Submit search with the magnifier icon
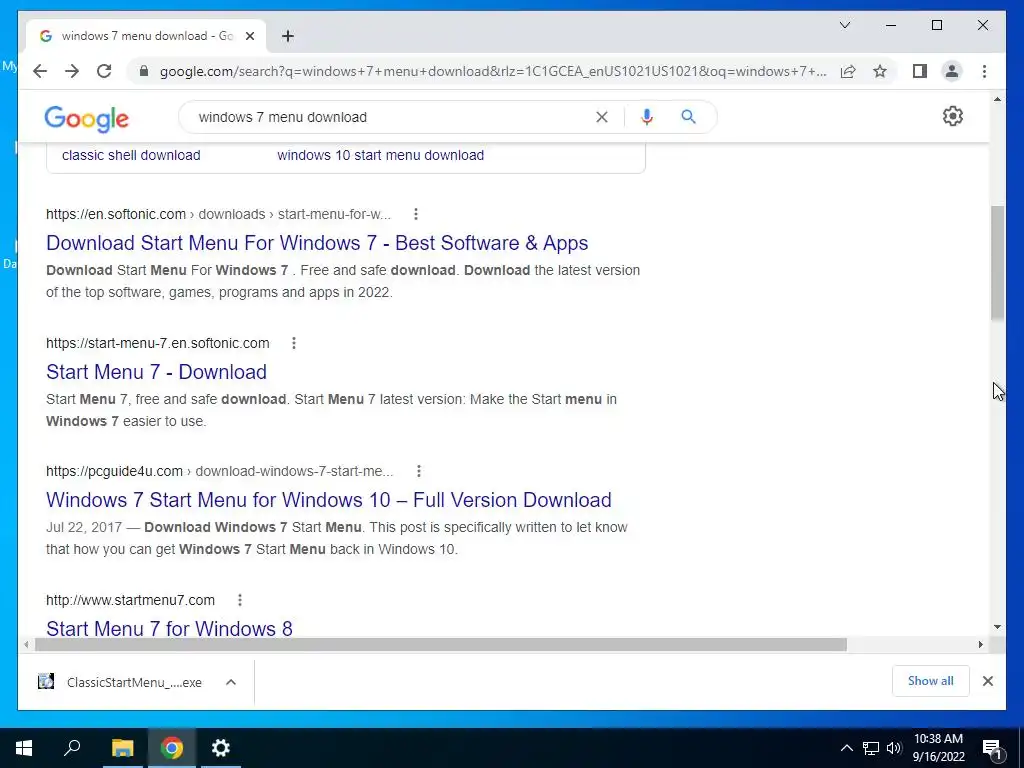Viewport: 1024px width, 768px height. [688, 117]
